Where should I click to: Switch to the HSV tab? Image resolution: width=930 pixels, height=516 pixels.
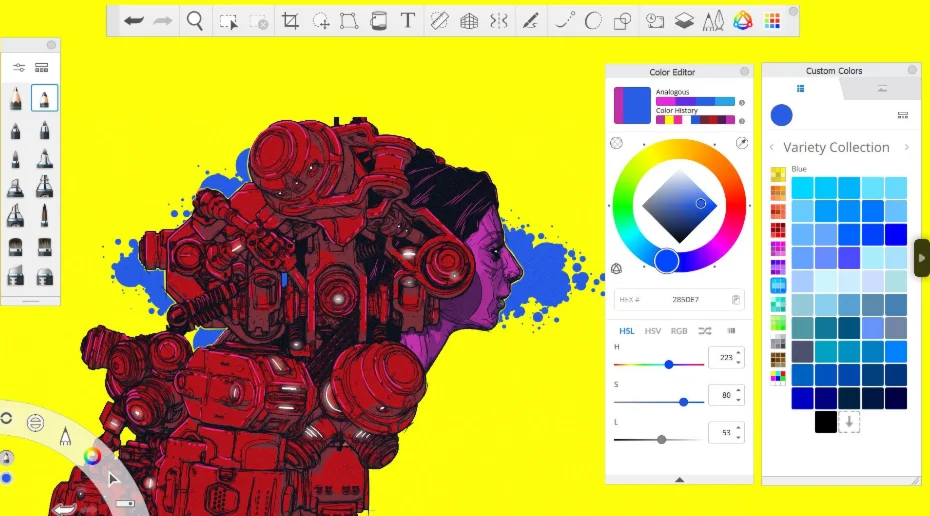click(x=652, y=331)
